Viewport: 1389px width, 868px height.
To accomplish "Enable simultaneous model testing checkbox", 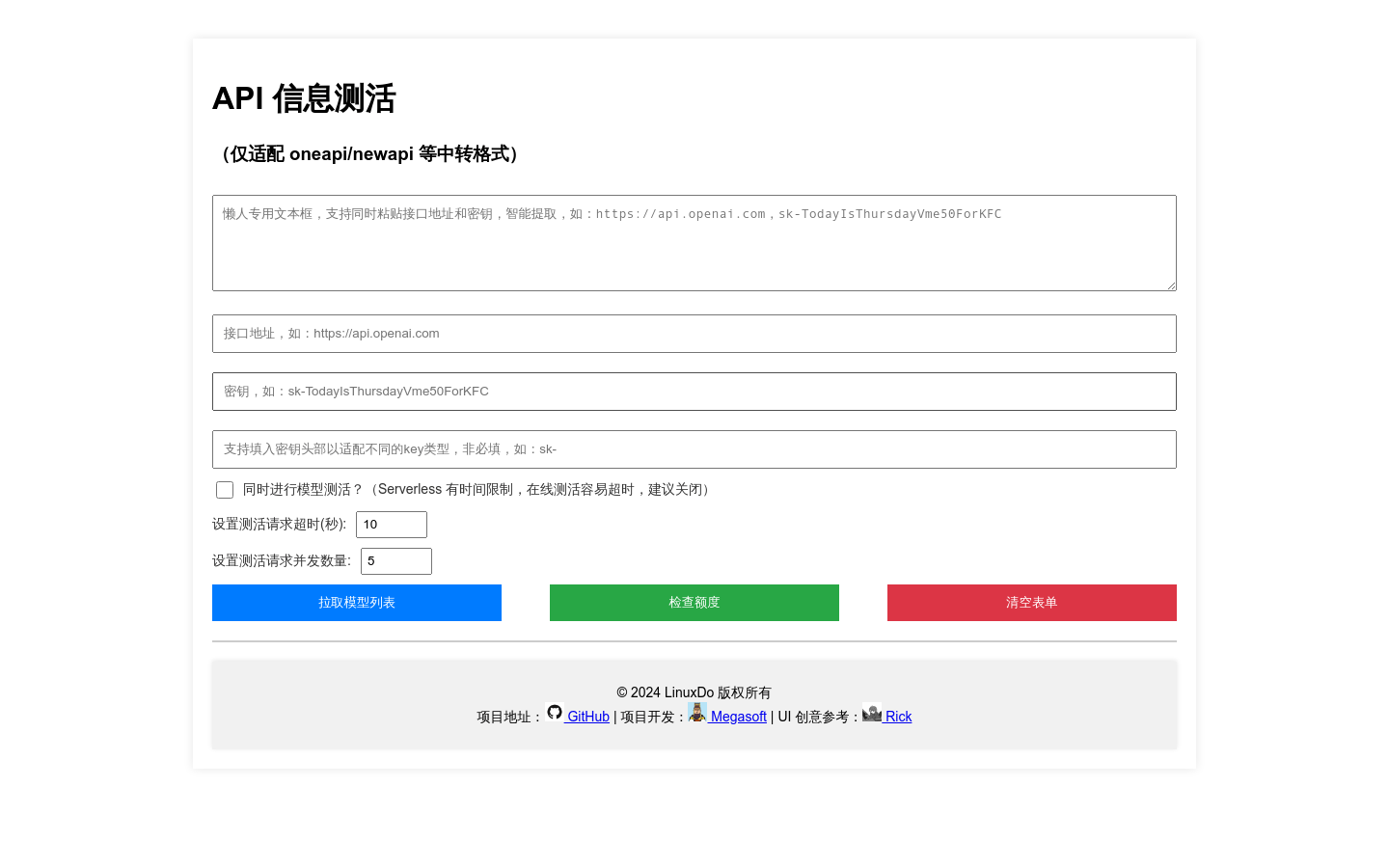I will (225, 490).
